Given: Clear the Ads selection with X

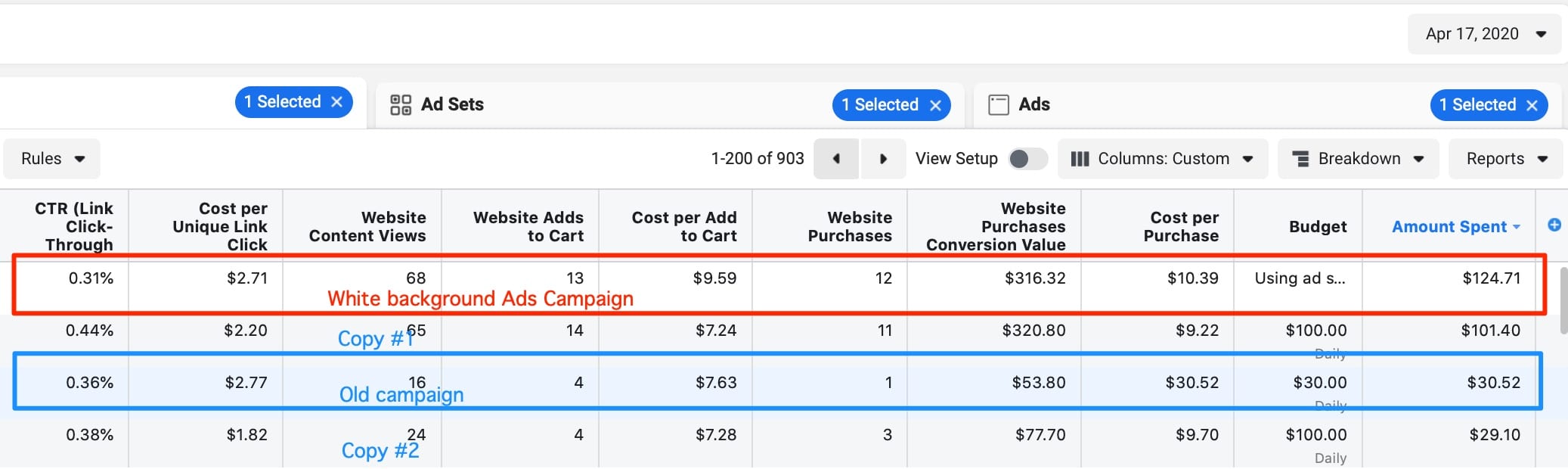Looking at the screenshot, I should (x=1532, y=105).
